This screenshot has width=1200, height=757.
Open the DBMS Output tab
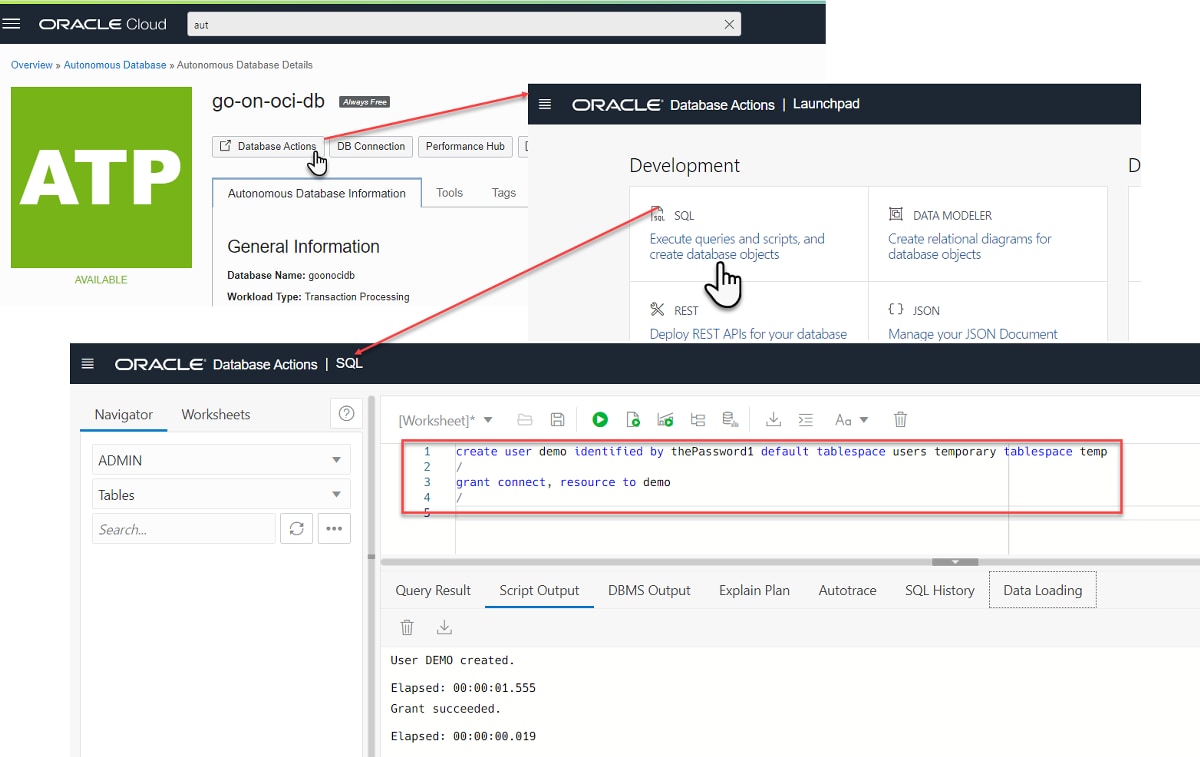pos(649,590)
